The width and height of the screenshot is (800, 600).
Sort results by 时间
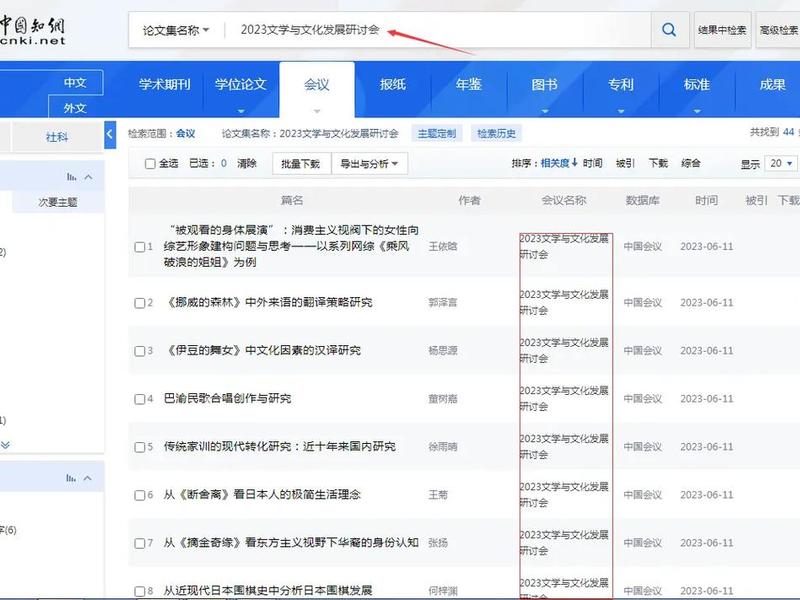tap(592, 163)
